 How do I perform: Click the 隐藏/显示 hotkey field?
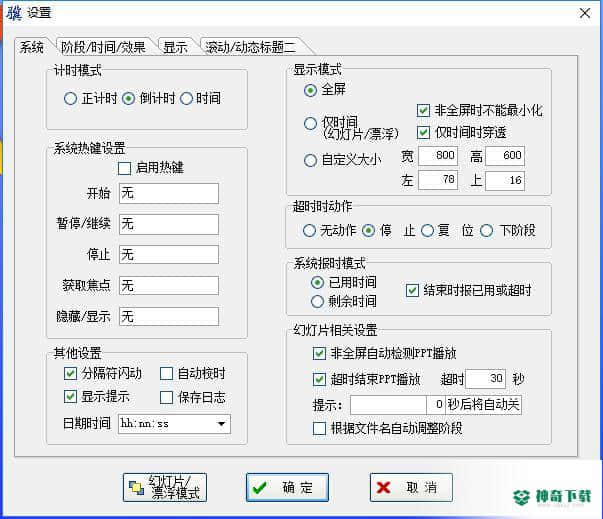point(169,316)
